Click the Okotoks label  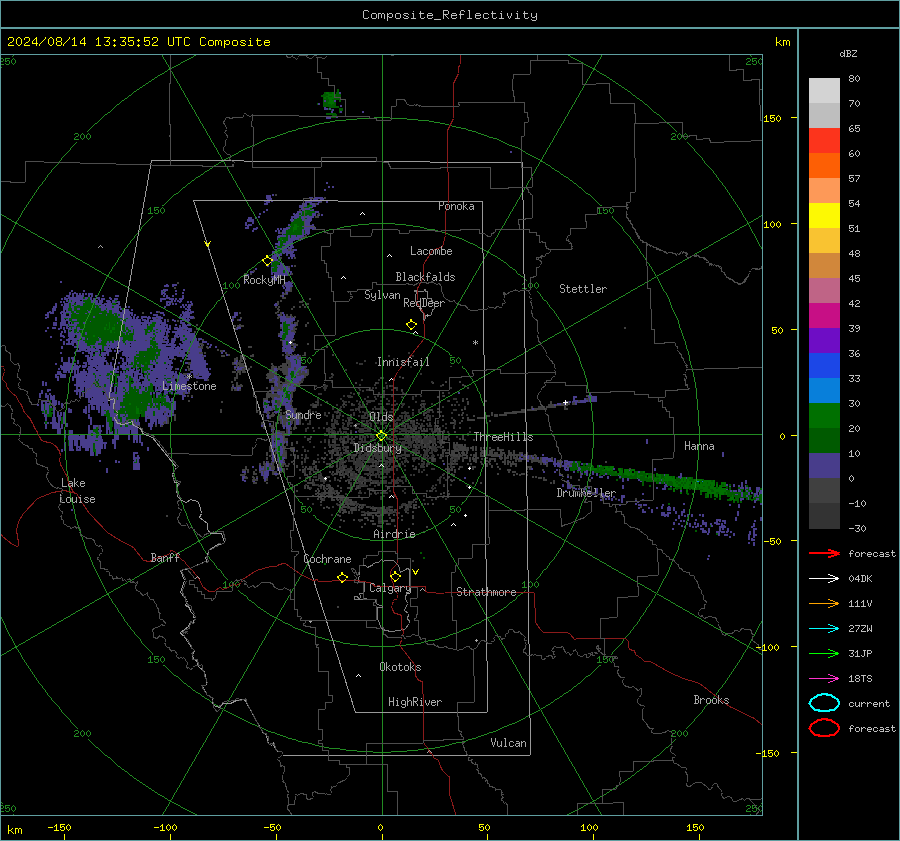(400, 667)
